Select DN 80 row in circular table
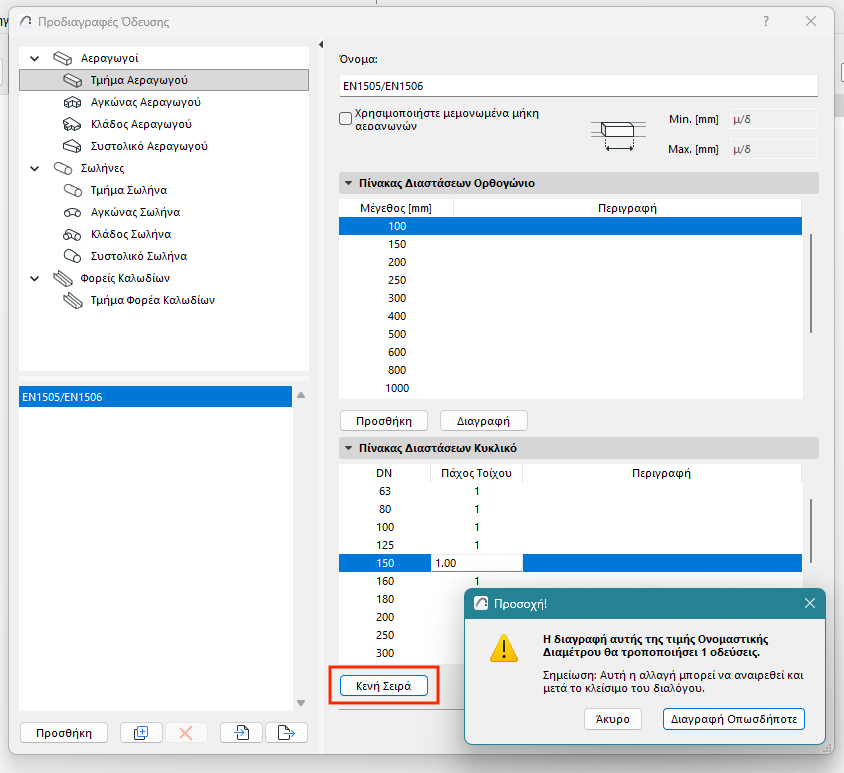The height and width of the screenshot is (773, 844). 571,509
